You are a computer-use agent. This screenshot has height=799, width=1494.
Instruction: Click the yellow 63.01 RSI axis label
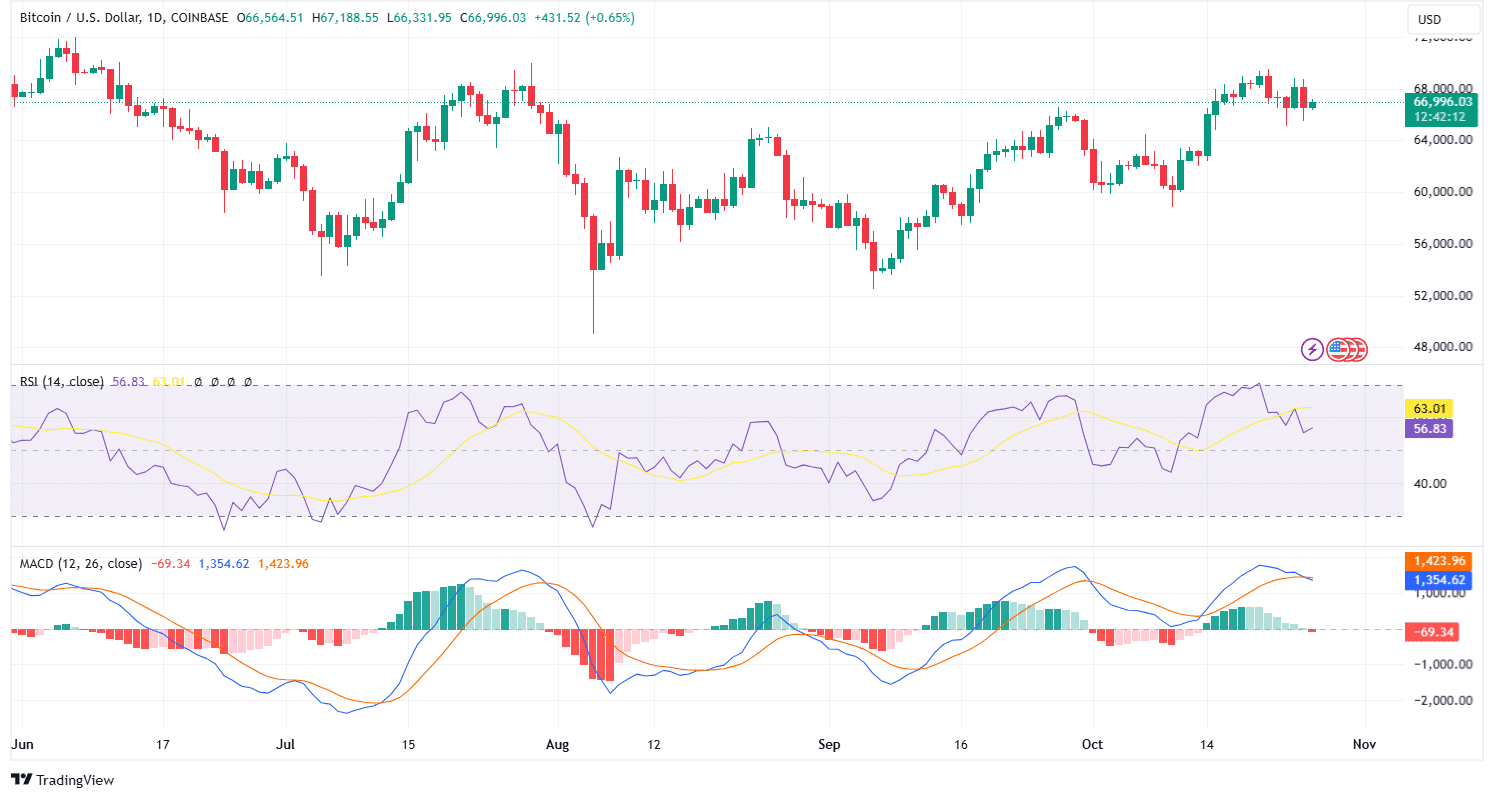1428,408
